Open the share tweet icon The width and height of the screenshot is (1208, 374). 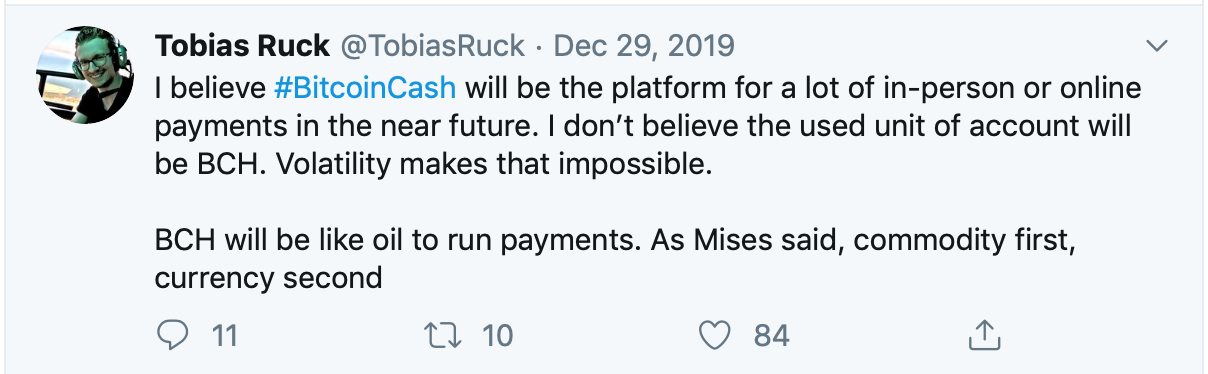(x=985, y=334)
